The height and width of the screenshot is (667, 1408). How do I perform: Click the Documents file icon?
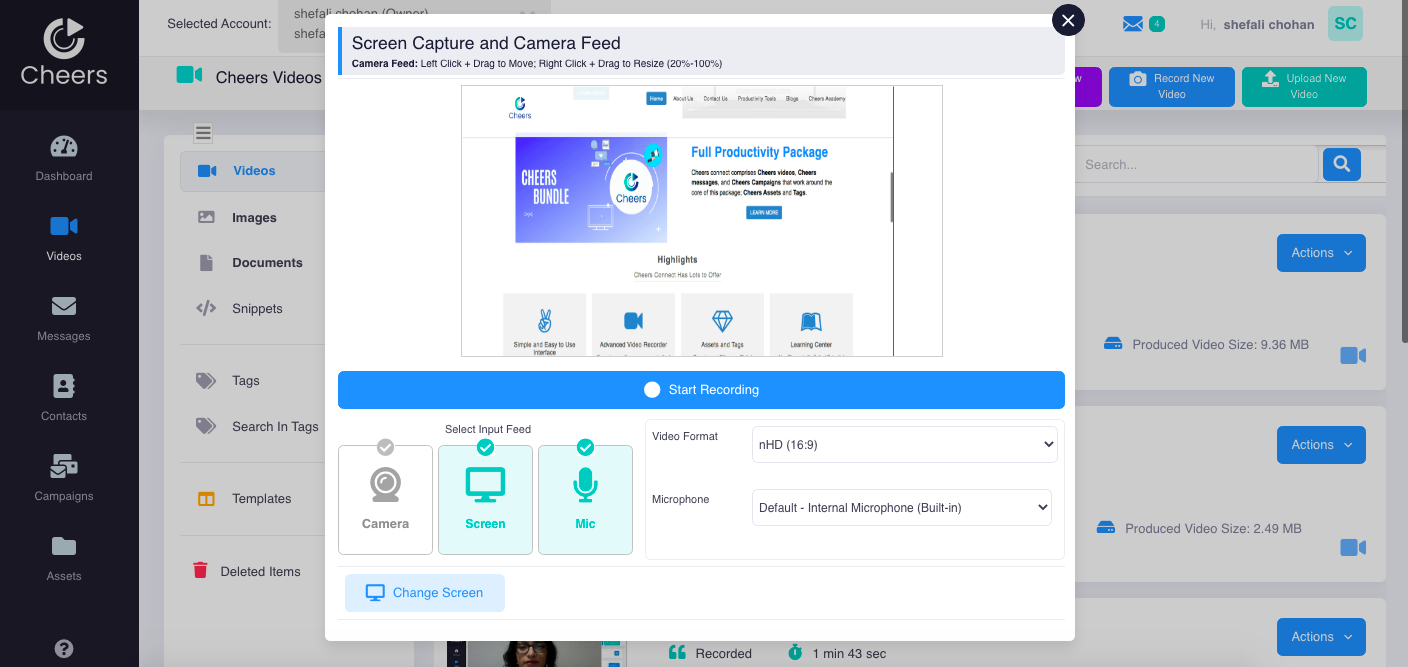click(x=206, y=263)
